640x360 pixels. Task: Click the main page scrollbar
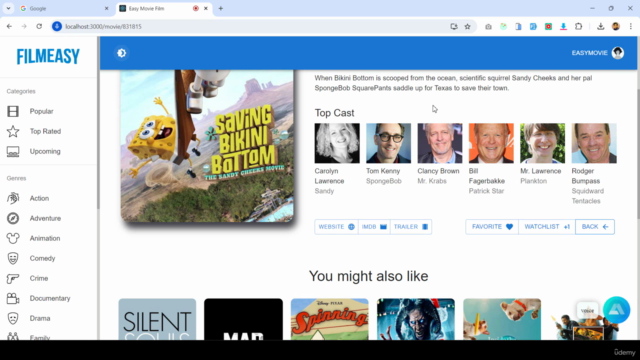(x=638, y=155)
